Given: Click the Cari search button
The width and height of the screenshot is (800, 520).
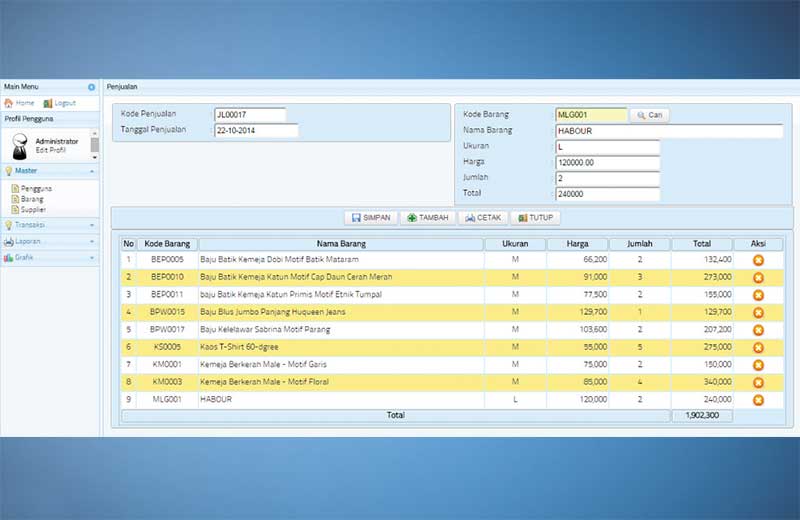Looking at the screenshot, I should click(649, 115).
